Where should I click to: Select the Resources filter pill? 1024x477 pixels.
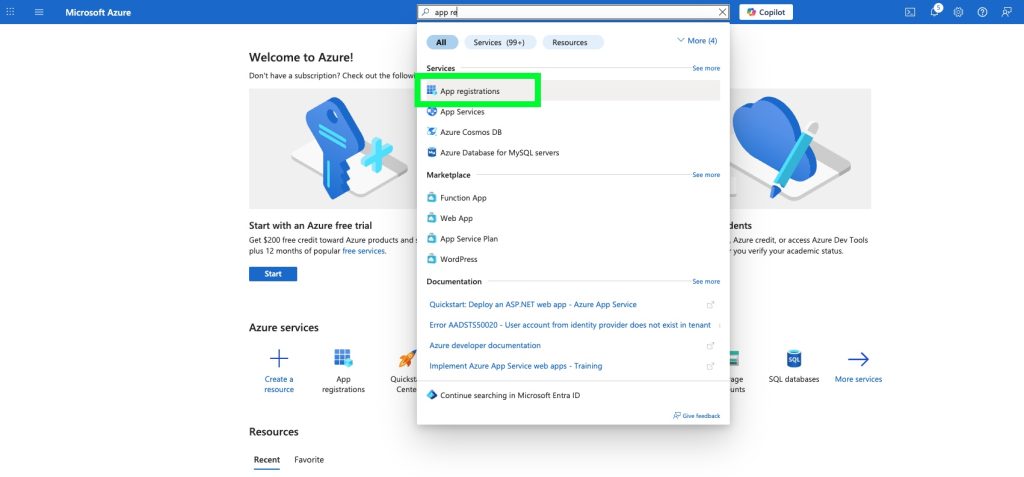point(572,42)
